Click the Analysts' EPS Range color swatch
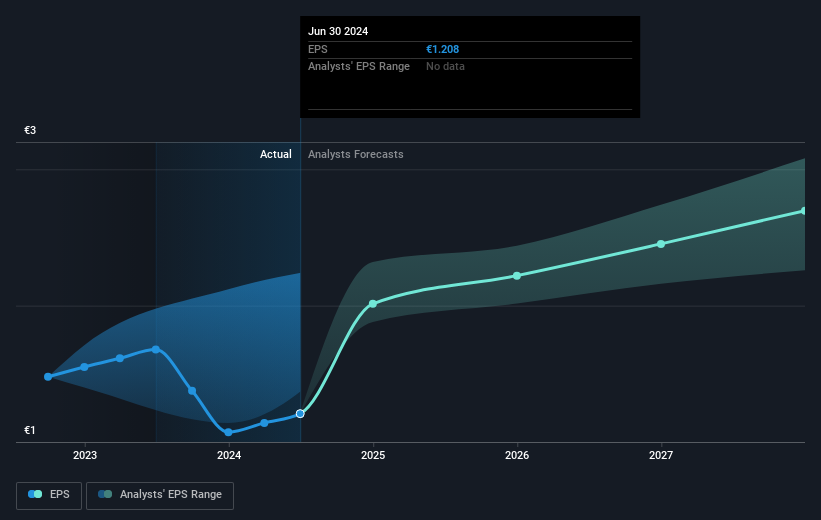This screenshot has height=520, width=821. [105, 494]
